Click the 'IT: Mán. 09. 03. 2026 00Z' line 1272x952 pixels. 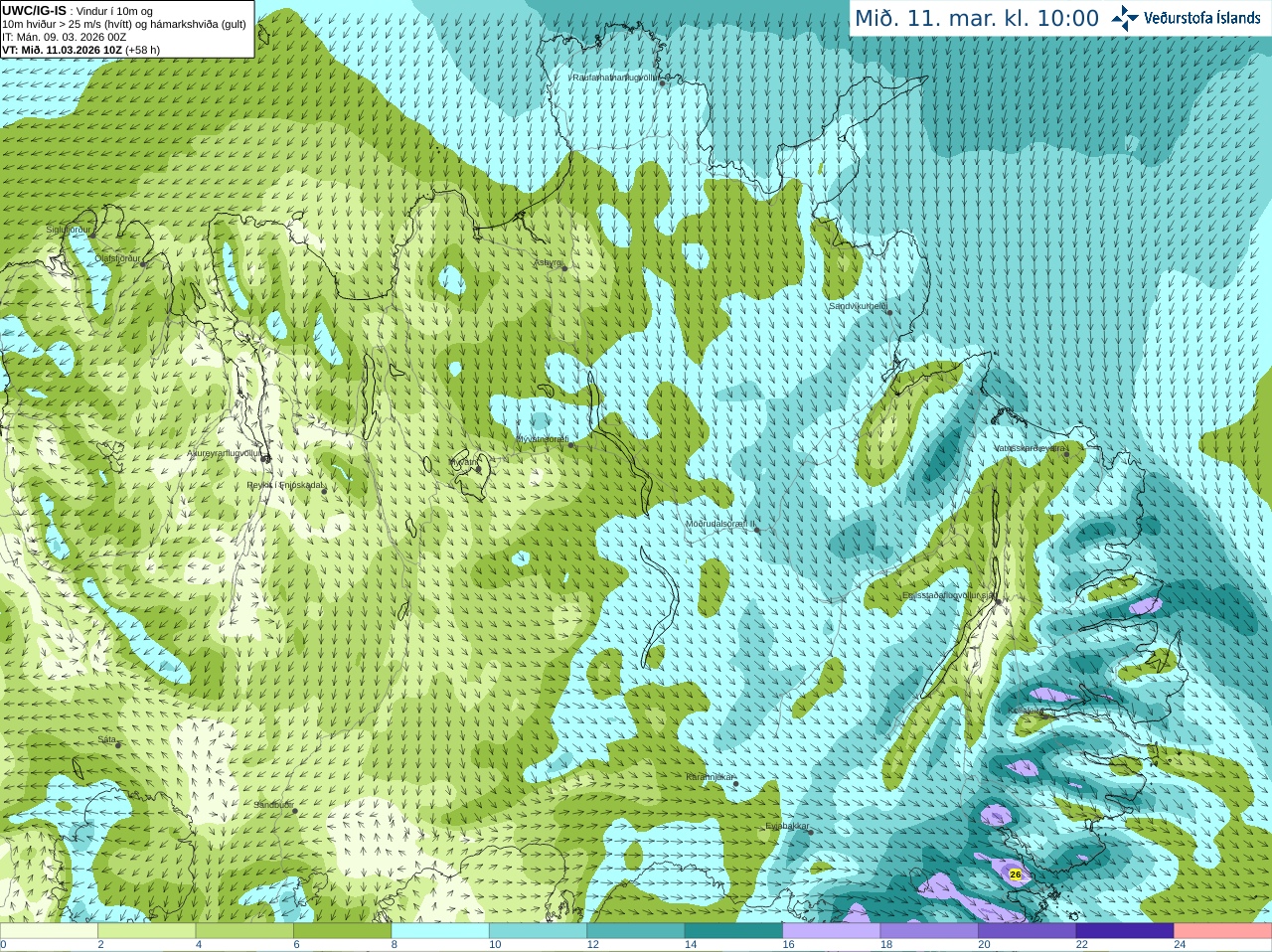[65, 37]
